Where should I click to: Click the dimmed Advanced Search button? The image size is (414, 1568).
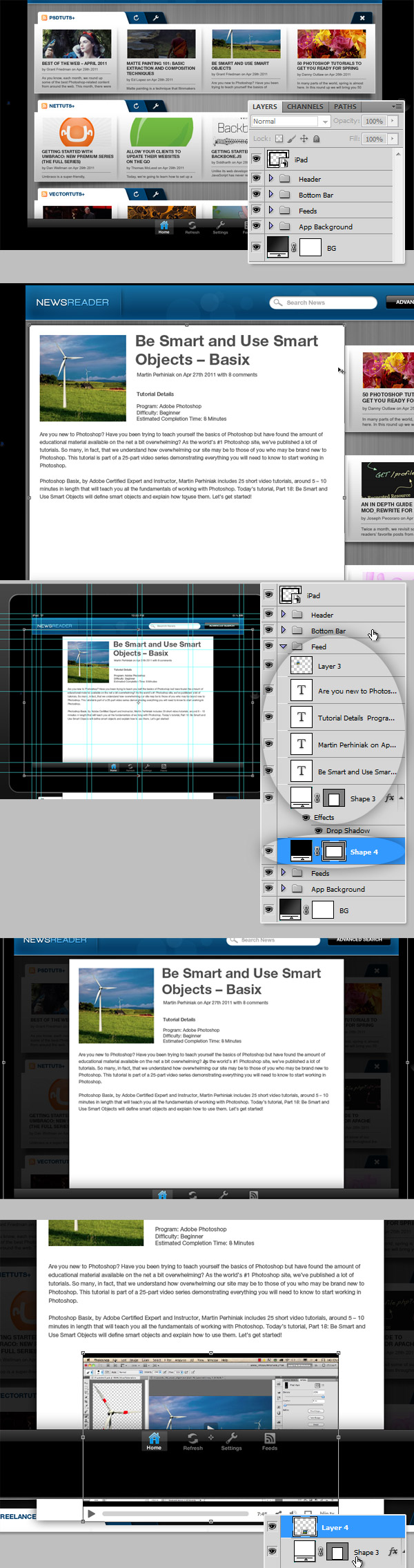pos(359,940)
